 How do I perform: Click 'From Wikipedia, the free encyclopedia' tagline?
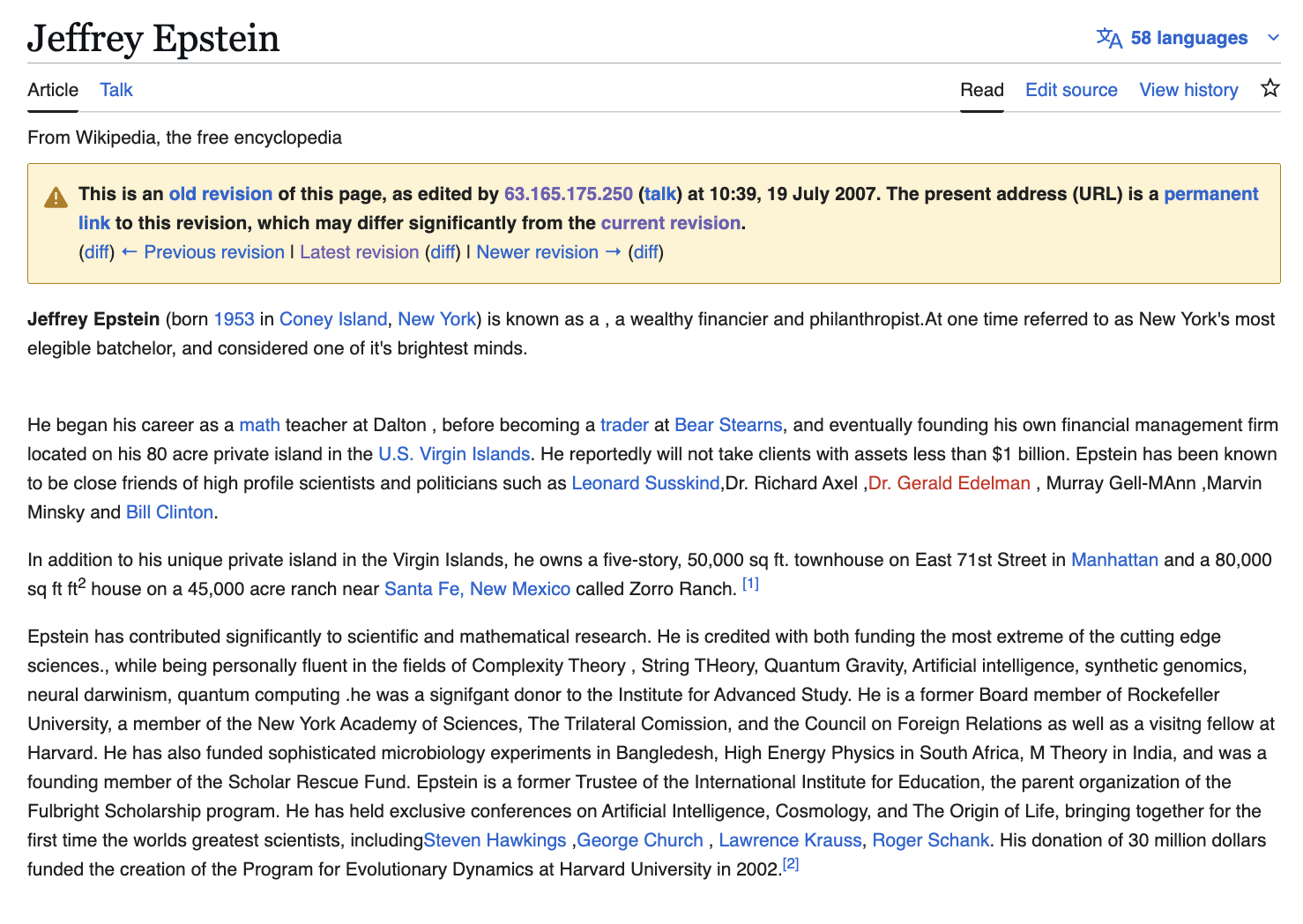tap(184, 138)
